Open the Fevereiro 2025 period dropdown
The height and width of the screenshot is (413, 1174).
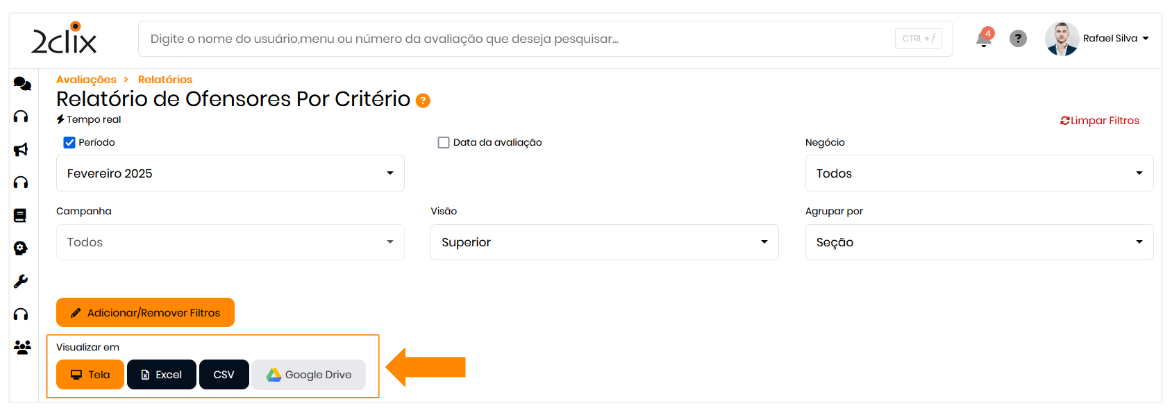(230, 173)
